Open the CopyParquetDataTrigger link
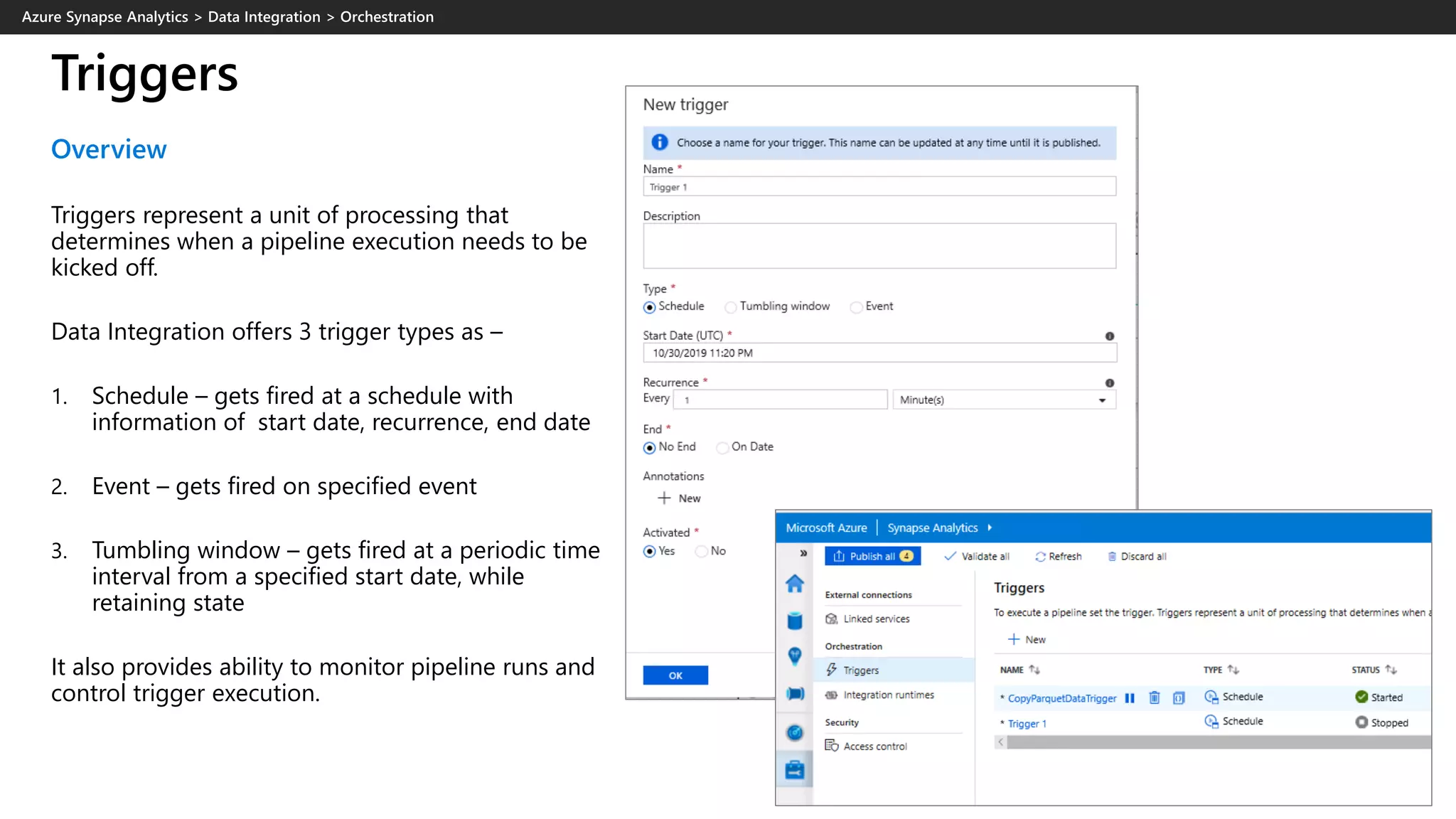 click(x=1062, y=699)
